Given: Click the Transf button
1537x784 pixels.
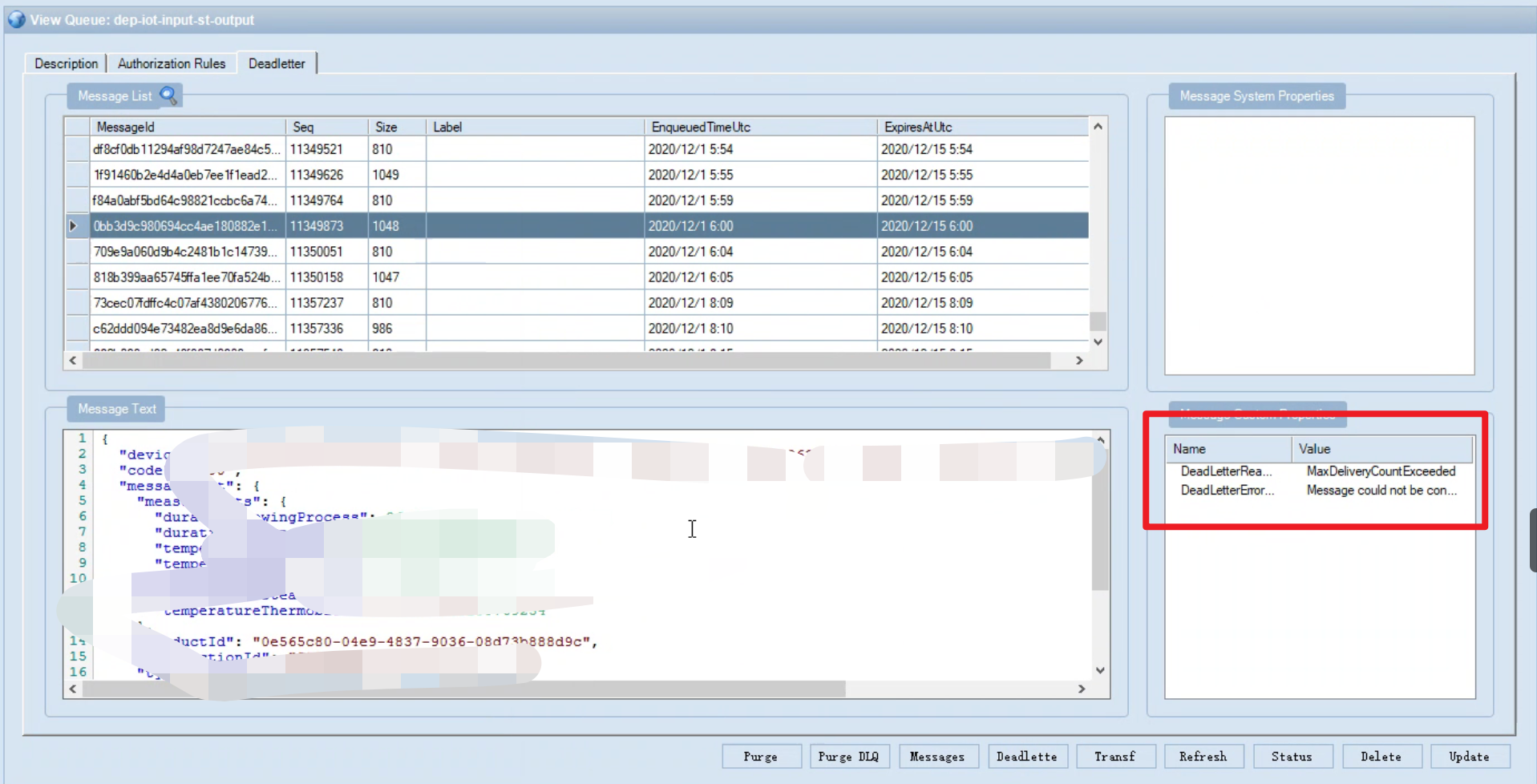Looking at the screenshot, I should click(1114, 756).
